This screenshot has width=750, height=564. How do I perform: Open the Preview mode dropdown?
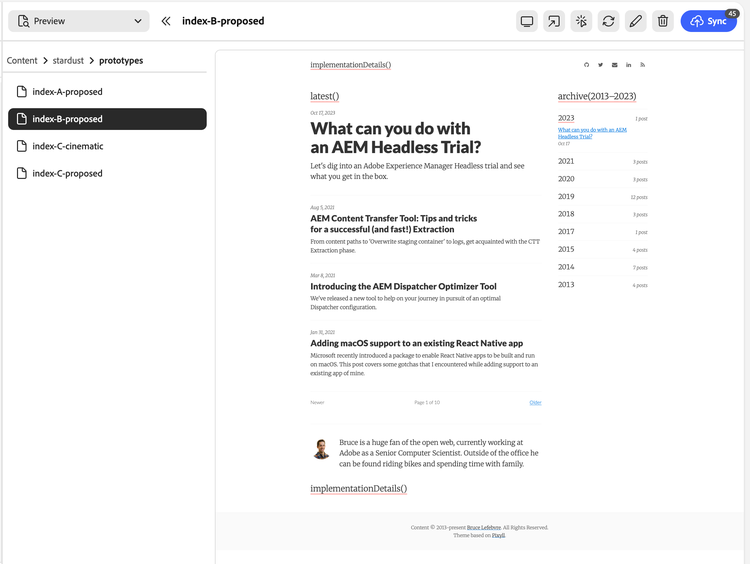coord(79,21)
